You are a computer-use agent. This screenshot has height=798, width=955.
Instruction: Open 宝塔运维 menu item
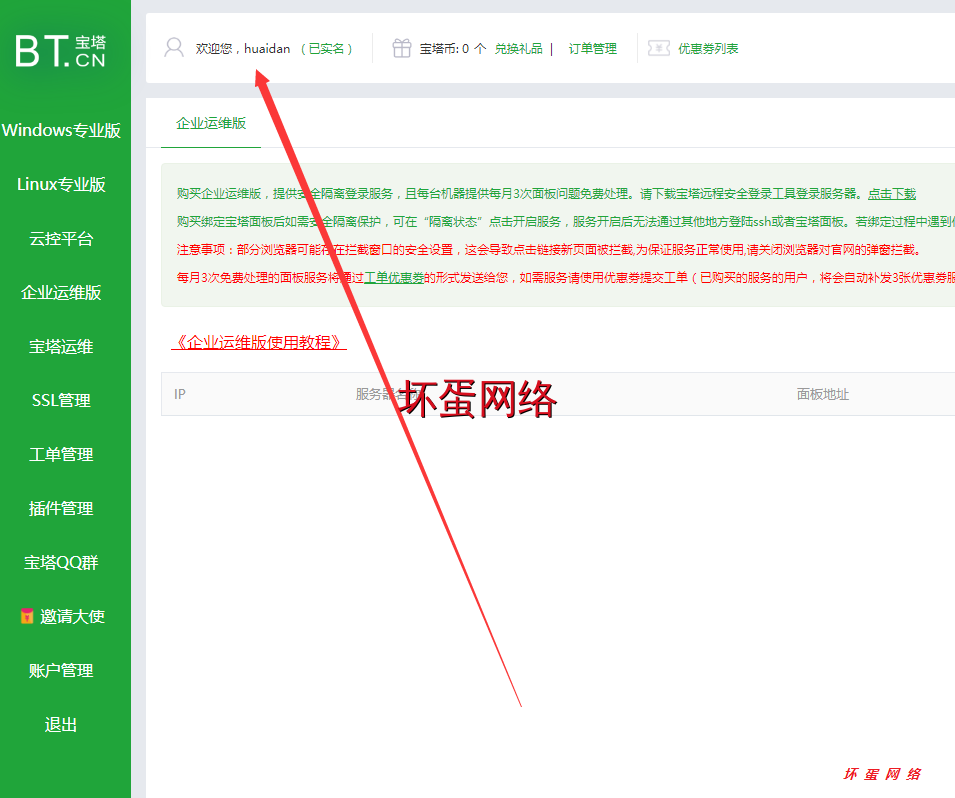point(61,347)
